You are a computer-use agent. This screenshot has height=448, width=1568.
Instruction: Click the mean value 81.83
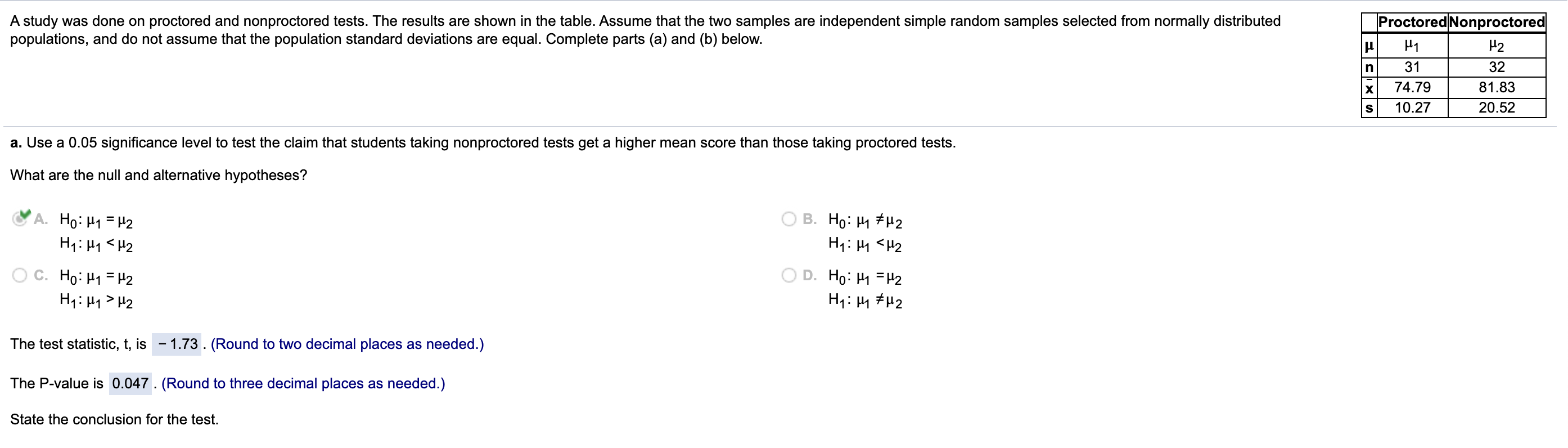click(x=1497, y=88)
